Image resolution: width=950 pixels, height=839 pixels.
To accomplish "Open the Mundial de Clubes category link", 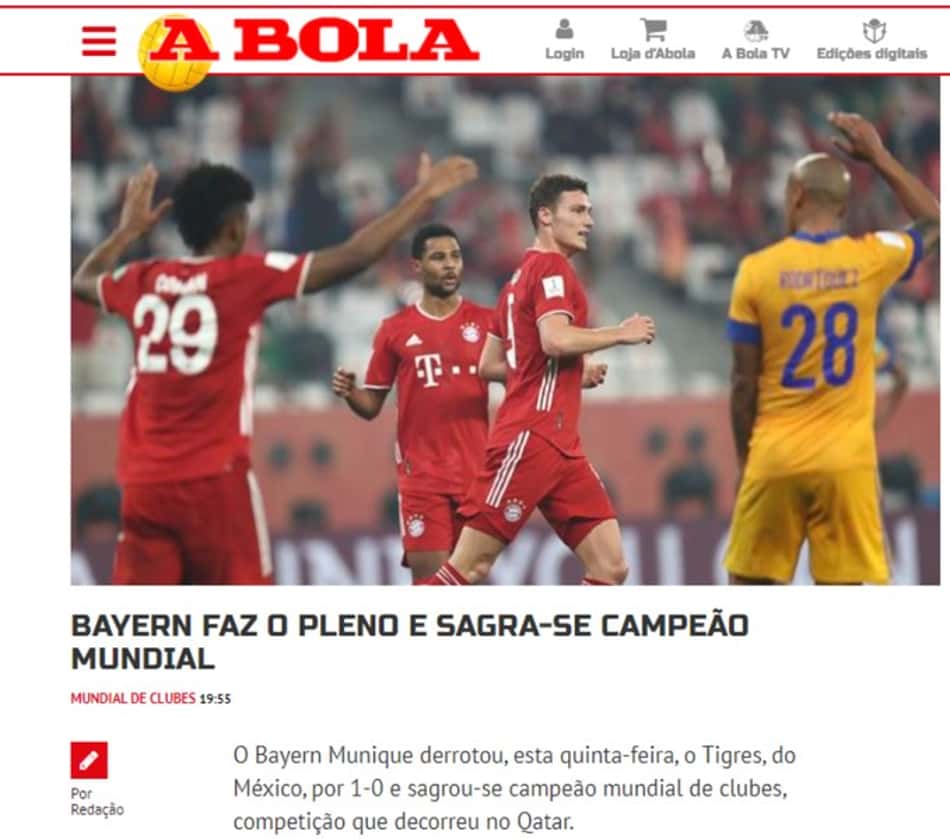I will tap(133, 698).
